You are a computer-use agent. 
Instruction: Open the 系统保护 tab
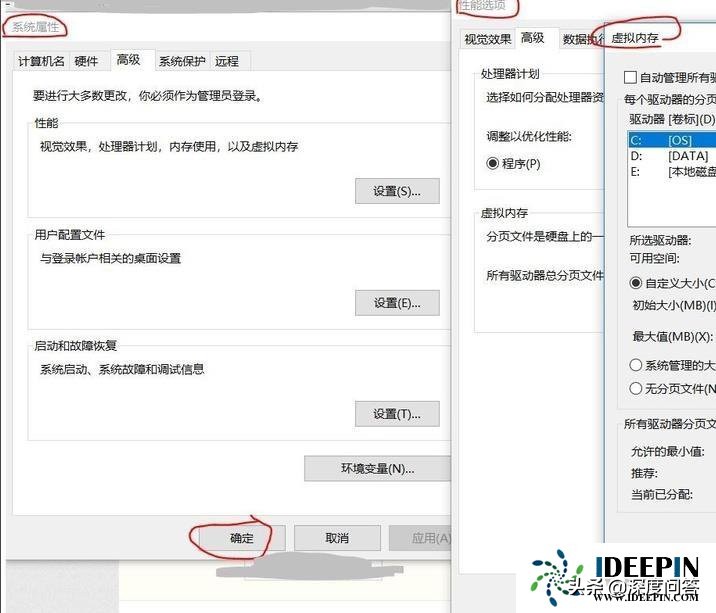[x=182, y=61]
